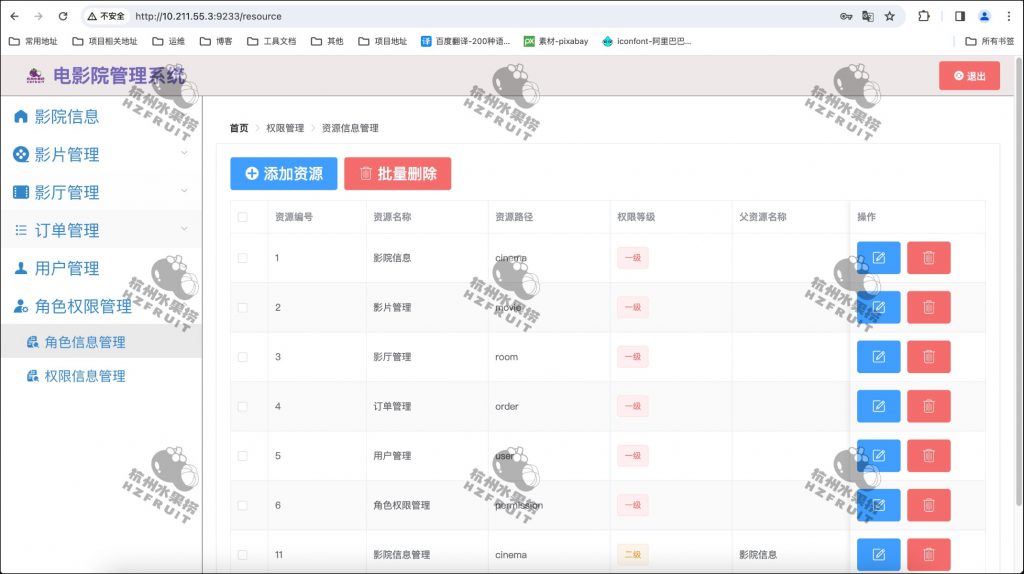
Task: Edit the 订单管理 resource row
Action: tap(878, 406)
